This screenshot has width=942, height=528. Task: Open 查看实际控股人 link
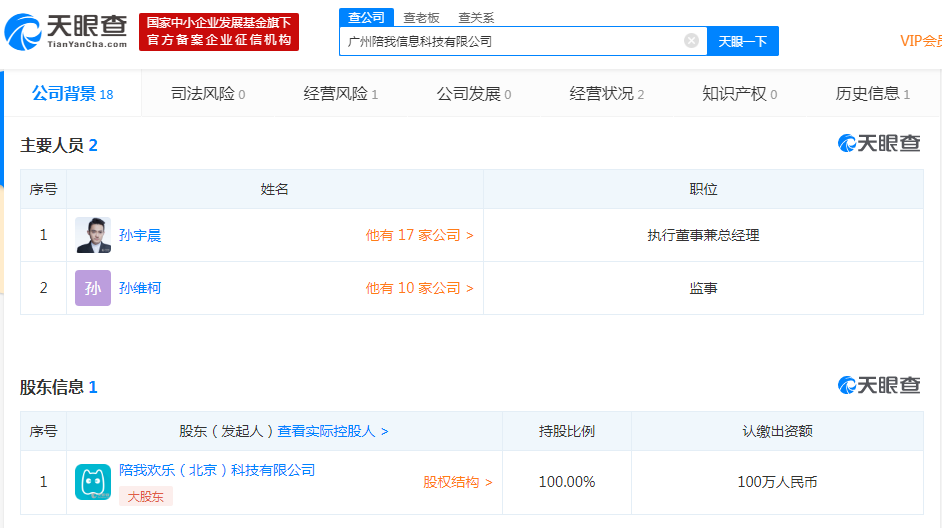(333, 431)
